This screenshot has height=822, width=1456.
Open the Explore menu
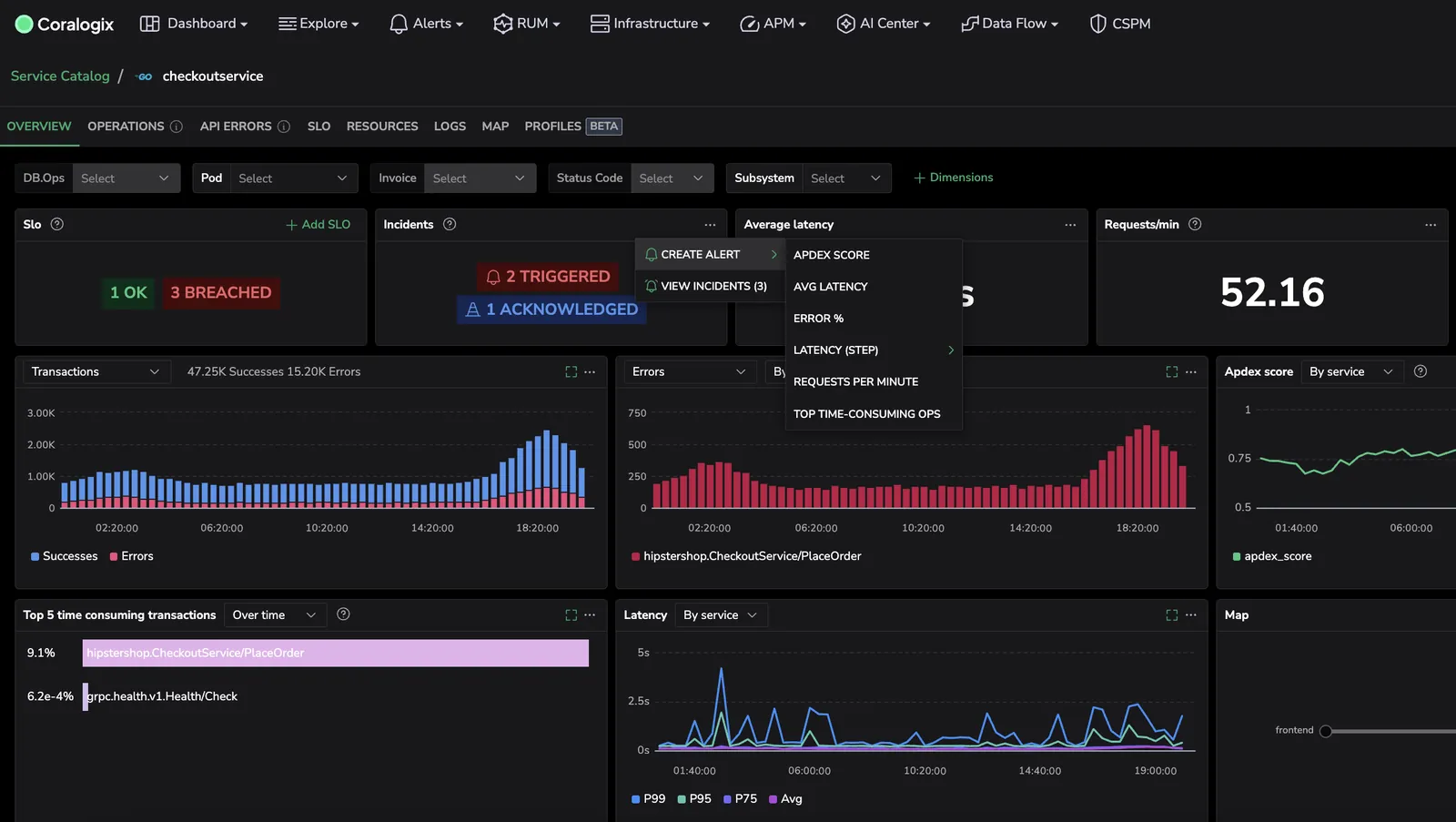click(318, 24)
